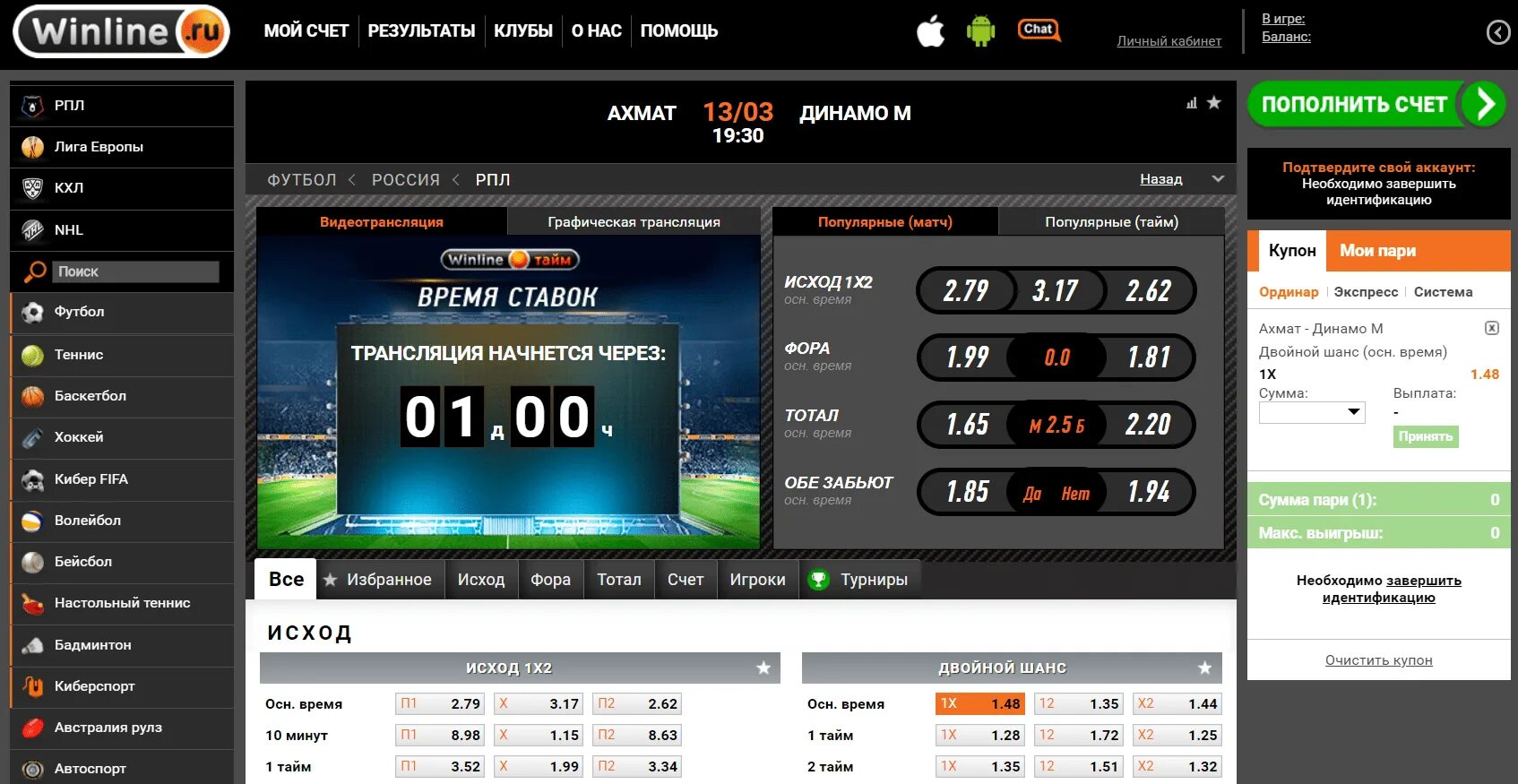Open Избранное tab with star
1518x784 pixels.
pyautogui.click(x=378, y=580)
